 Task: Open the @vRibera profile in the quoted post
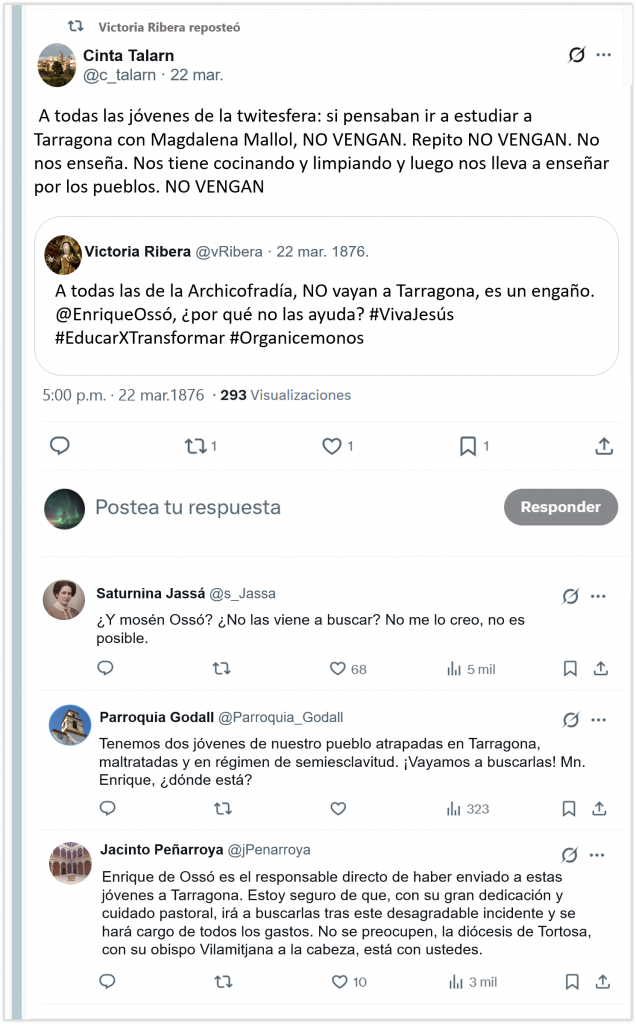(x=229, y=251)
